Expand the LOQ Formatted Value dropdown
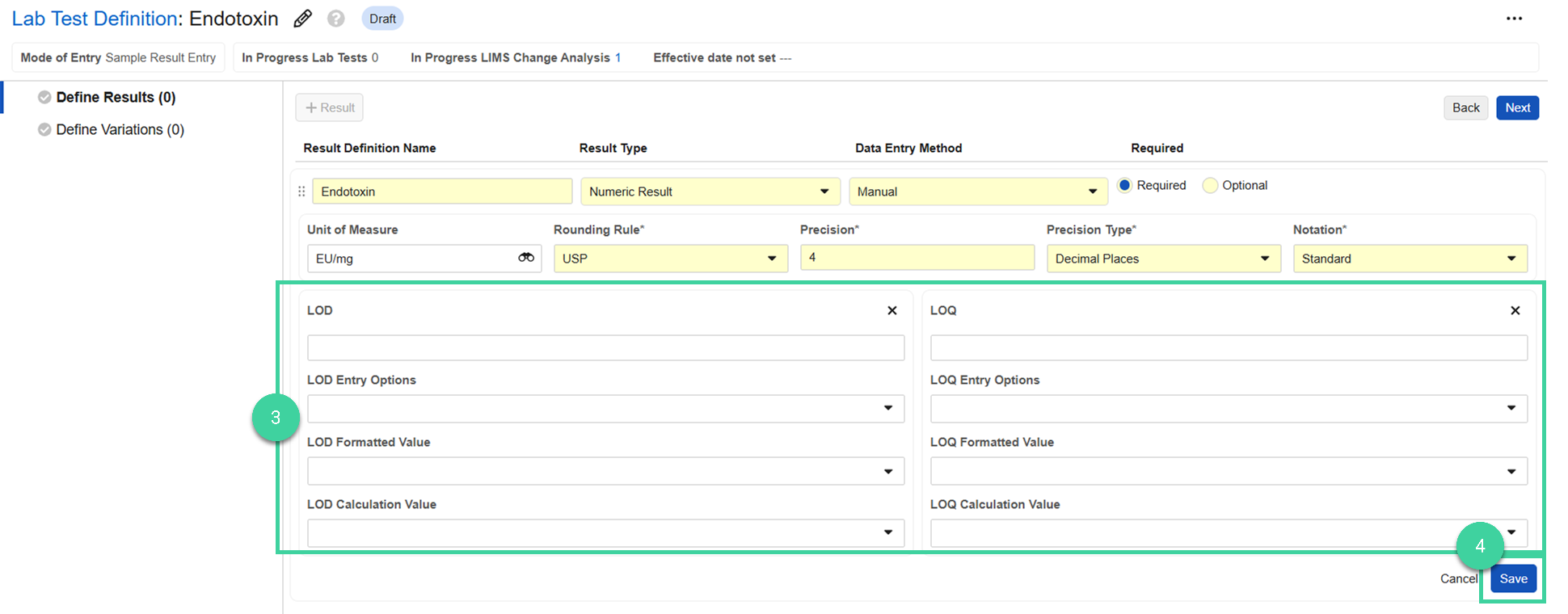 (1229, 471)
